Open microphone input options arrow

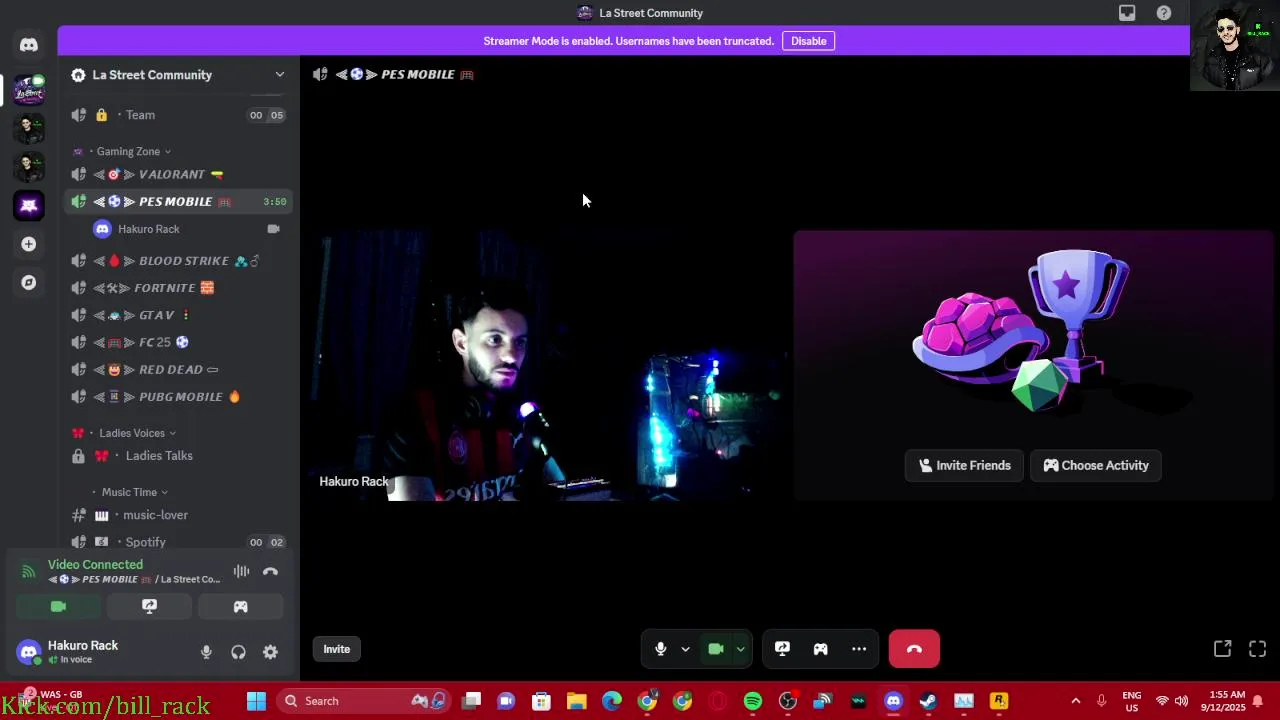pyautogui.click(x=685, y=649)
